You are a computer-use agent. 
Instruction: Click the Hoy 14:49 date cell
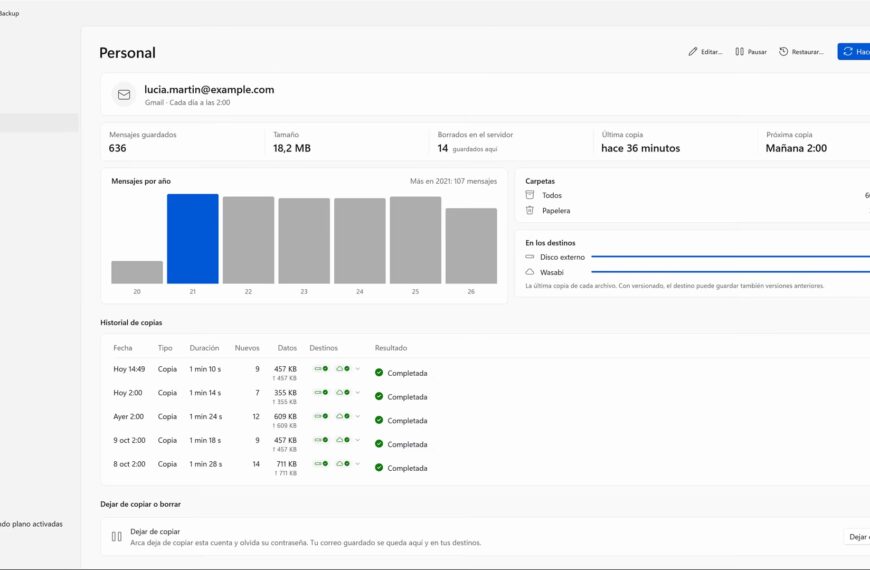tap(129, 369)
